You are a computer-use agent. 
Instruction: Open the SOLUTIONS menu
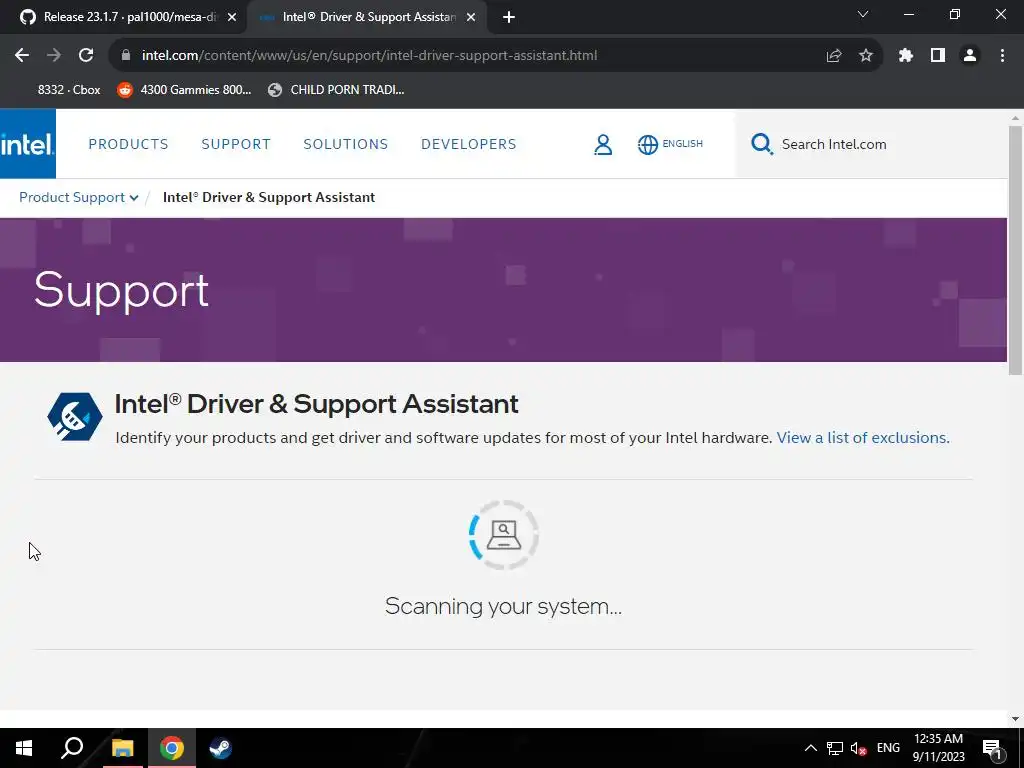pos(345,144)
